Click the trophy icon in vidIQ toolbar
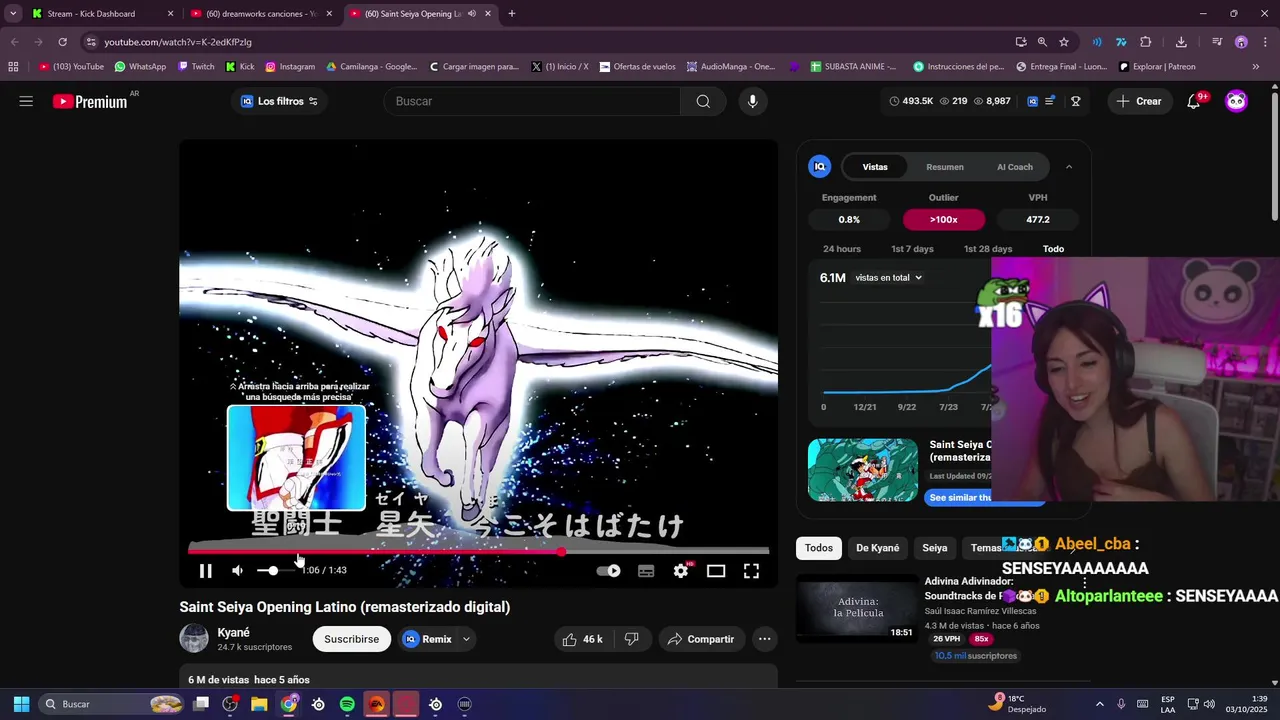Viewport: 1280px width, 720px height. (x=1076, y=101)
